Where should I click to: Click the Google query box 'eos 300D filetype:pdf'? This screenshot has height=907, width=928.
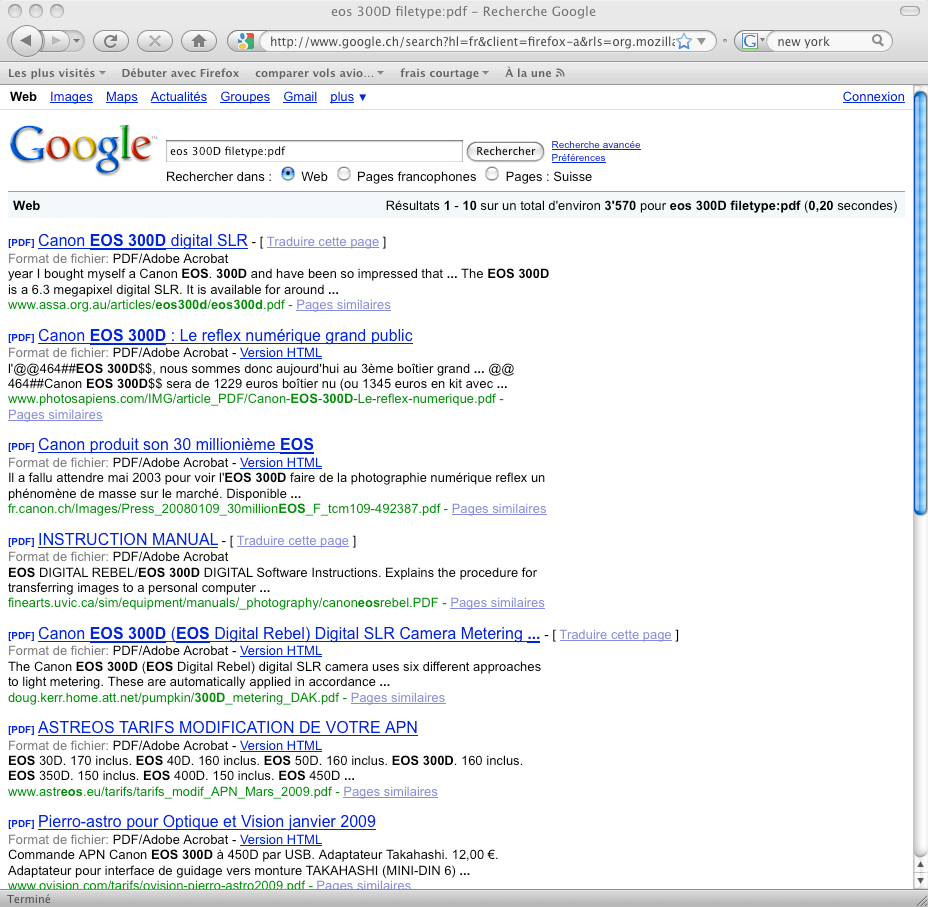click(314, 151)
